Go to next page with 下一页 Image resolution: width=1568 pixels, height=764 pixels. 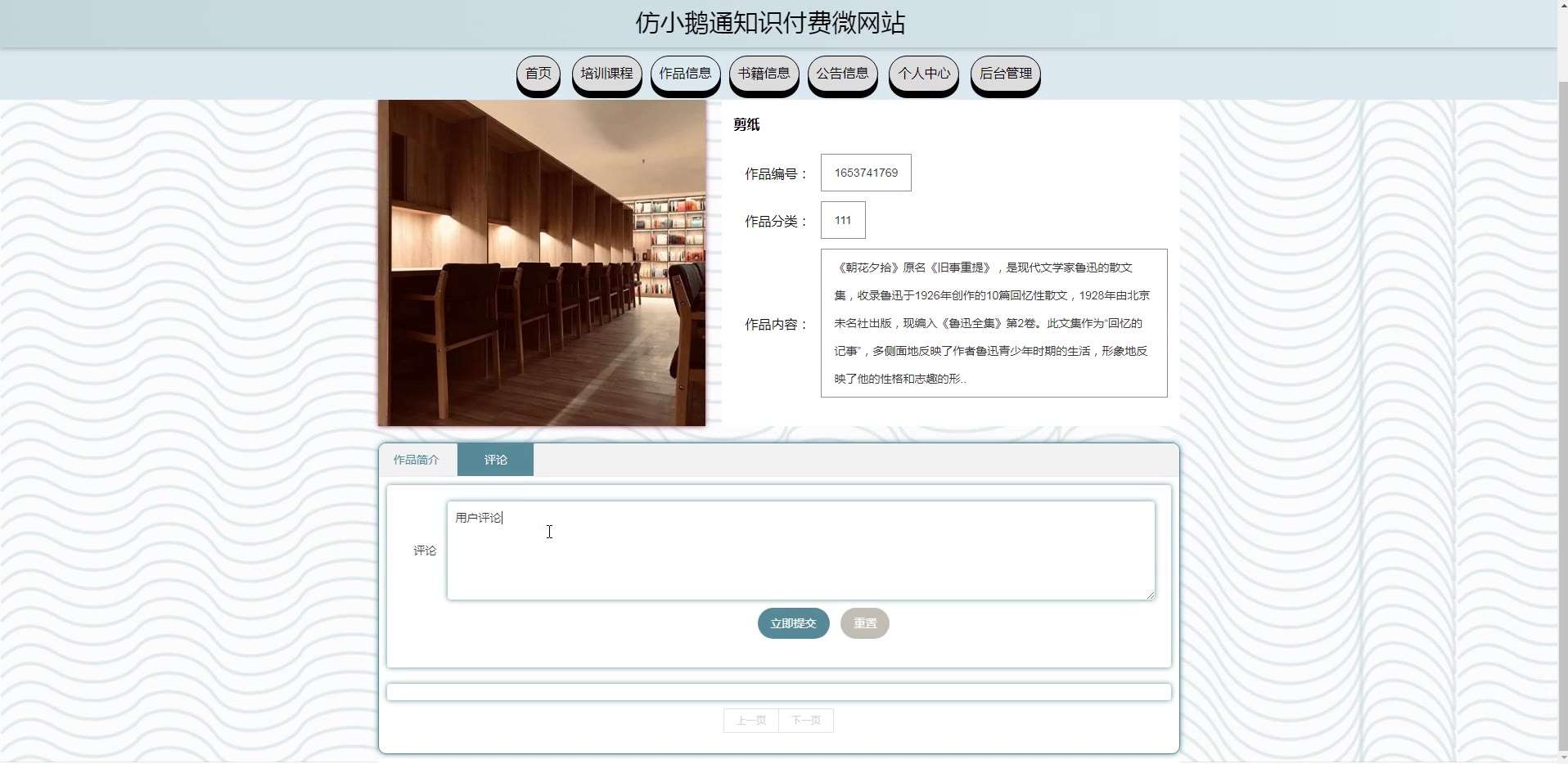coord(806,721)
